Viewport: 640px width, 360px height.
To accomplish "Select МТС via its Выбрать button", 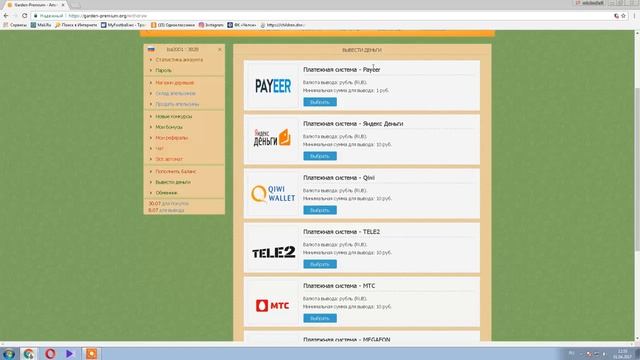I will (x=320, y=318).
